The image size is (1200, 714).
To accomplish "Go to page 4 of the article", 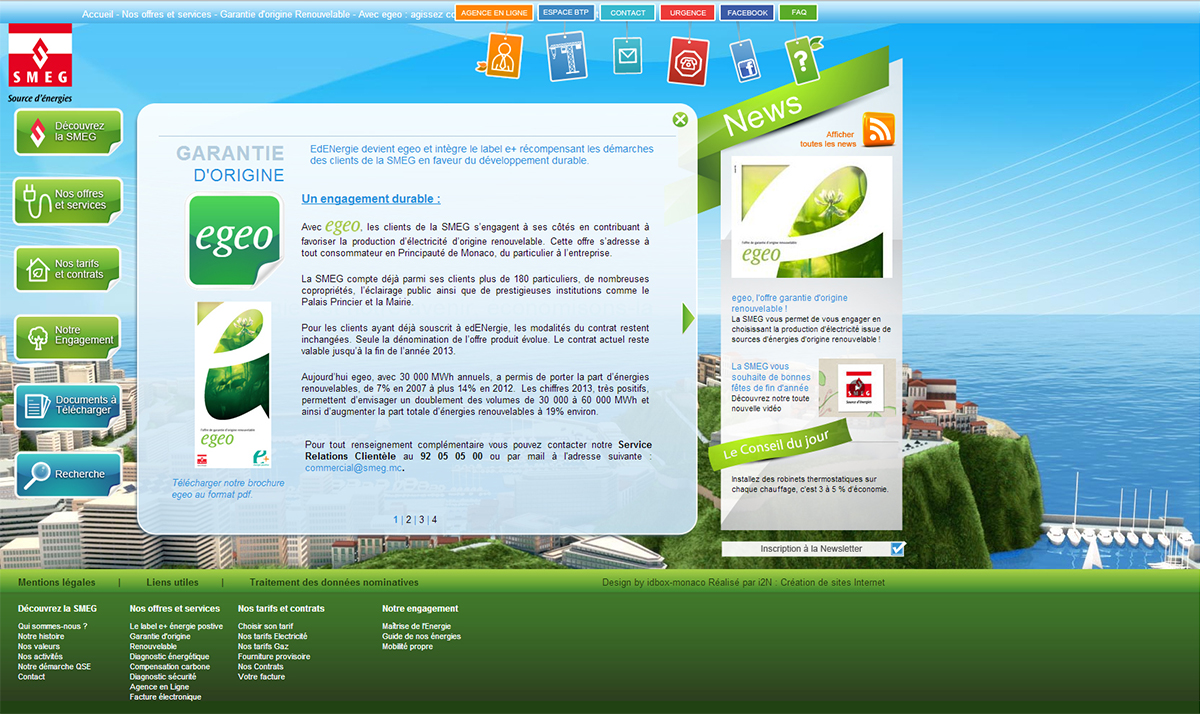I will pos(434,520).
